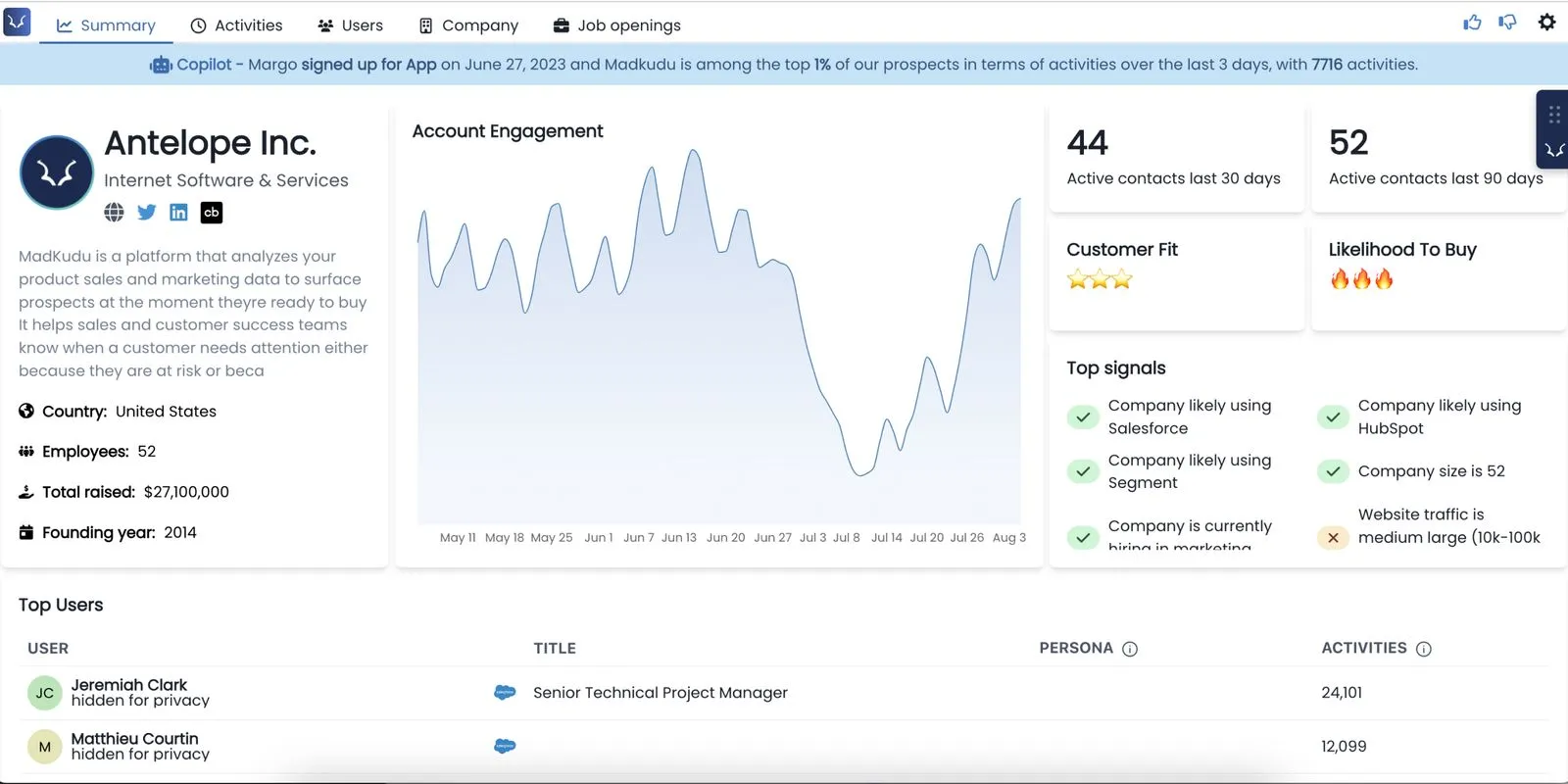The width and height of the screenshot is (1568, 784).
Task: Click the "Antelope Inc." company name
Action: [x=211, y=143]
